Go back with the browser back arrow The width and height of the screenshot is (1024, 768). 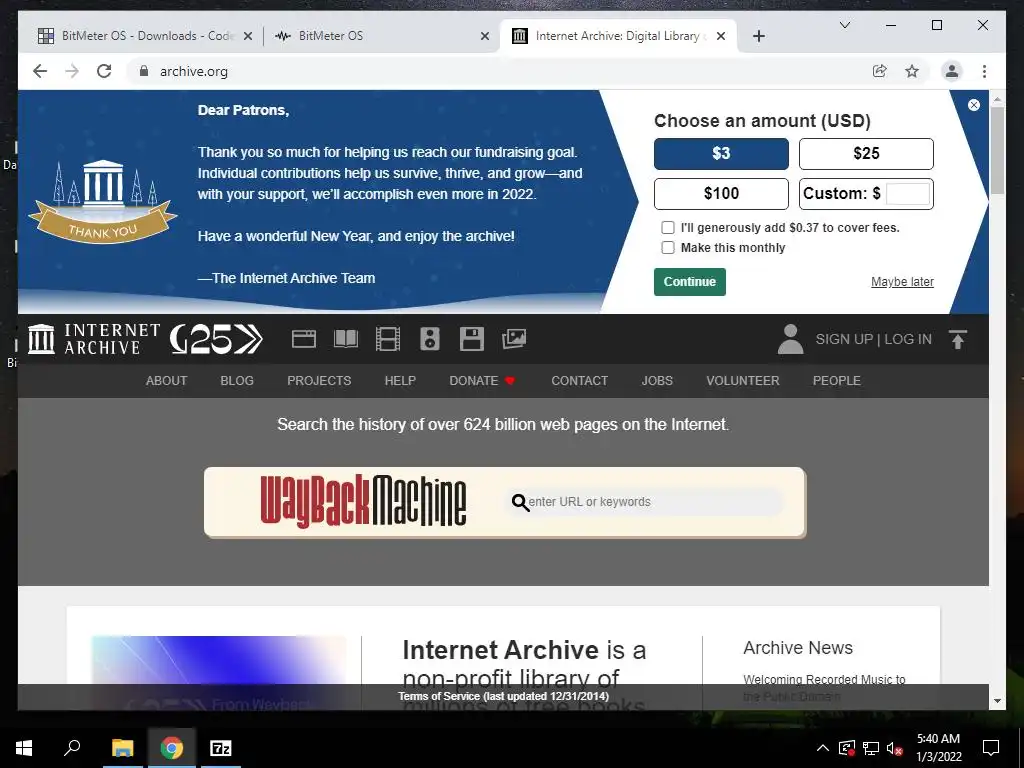[x=40, y=71]
